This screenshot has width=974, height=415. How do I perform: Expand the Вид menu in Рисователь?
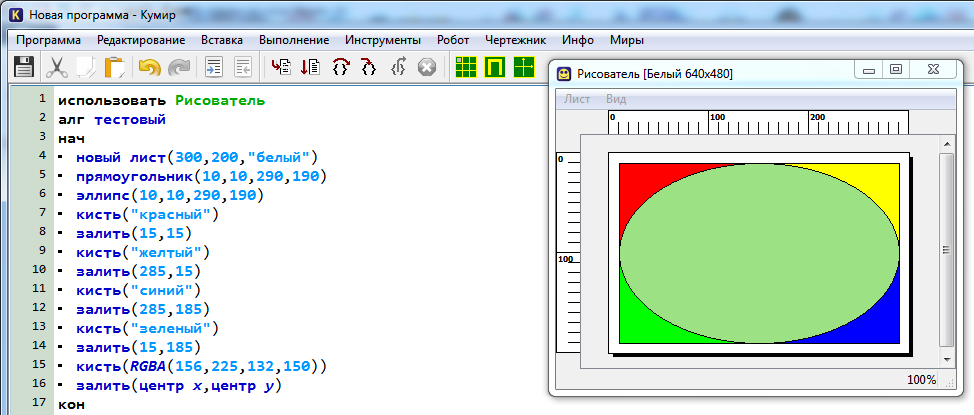click(616, 99)
